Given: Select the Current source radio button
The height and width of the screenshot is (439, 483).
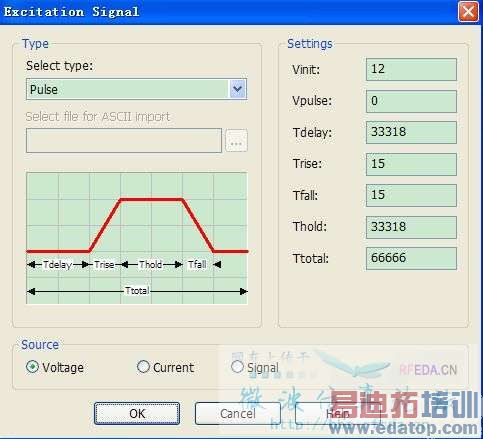Looking at the screenshot, I should (143, 367).
